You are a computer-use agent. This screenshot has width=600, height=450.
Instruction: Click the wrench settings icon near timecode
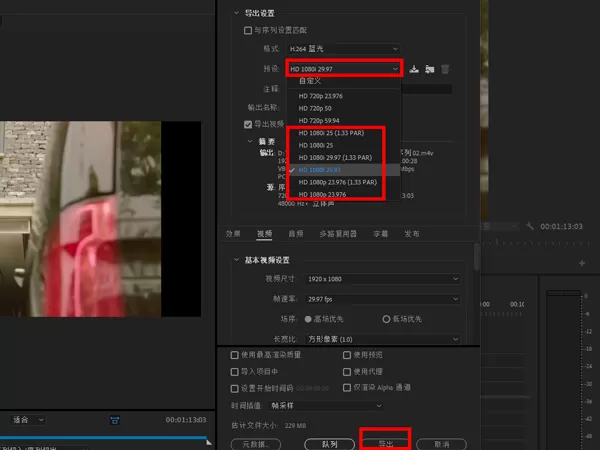point(530,226)
